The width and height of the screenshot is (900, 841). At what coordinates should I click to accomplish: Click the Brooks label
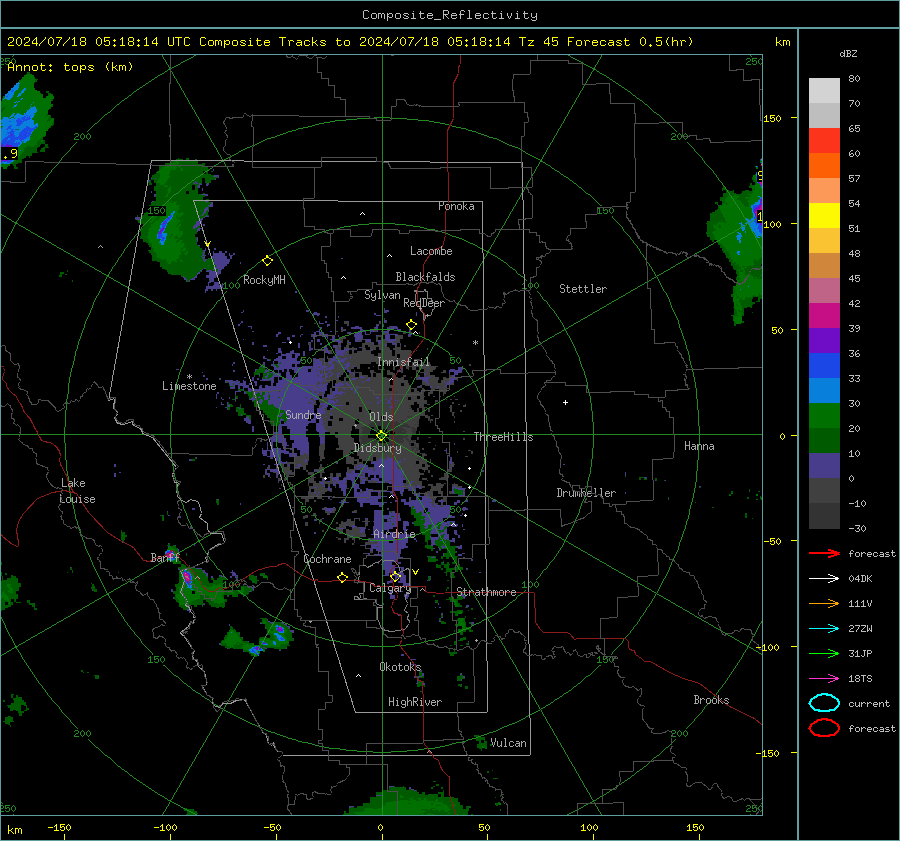click(711, 700)
